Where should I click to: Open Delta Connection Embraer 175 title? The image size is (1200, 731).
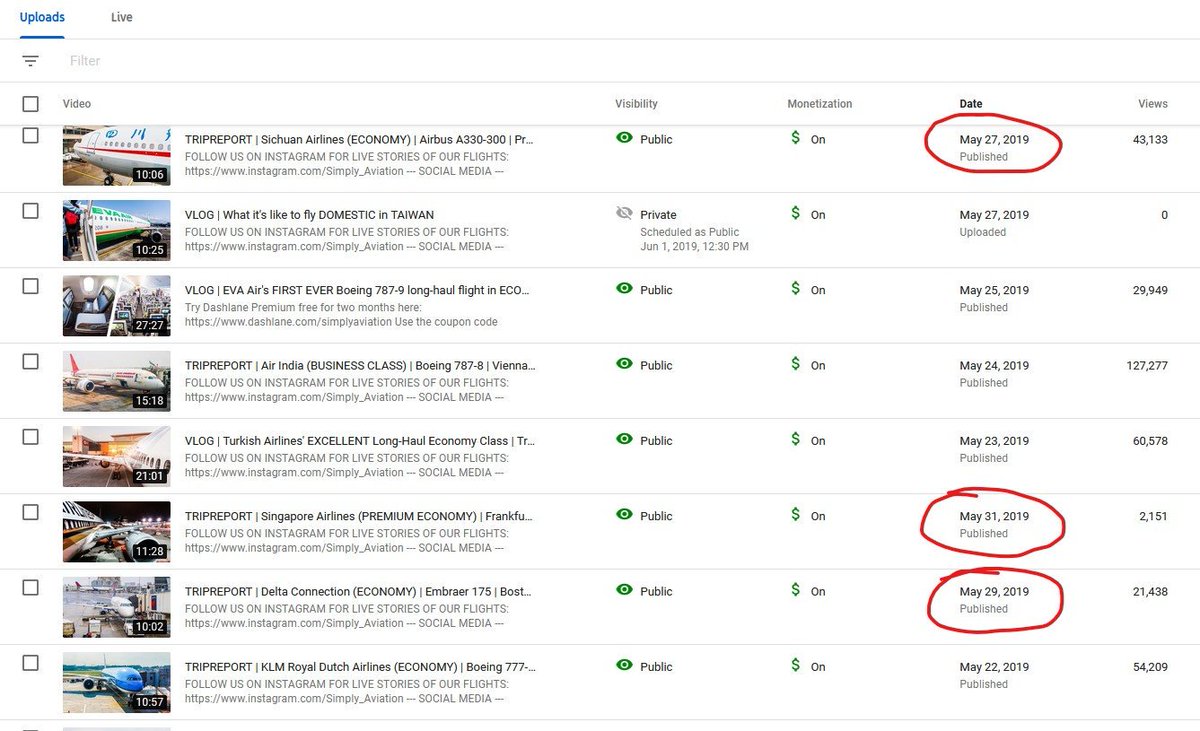(x=358, y=592)
